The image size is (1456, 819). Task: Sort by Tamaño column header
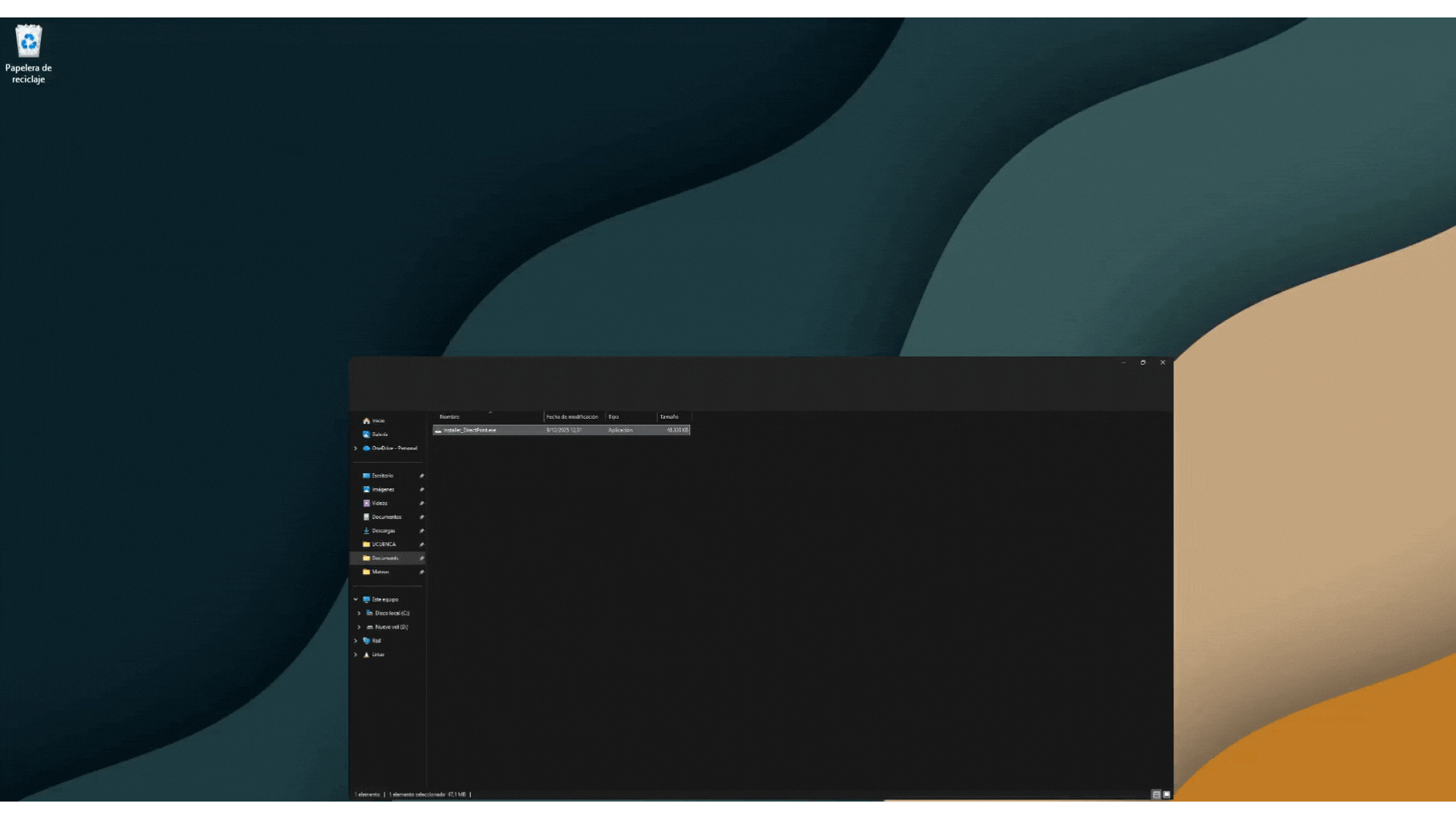click(x=669, y=417)
